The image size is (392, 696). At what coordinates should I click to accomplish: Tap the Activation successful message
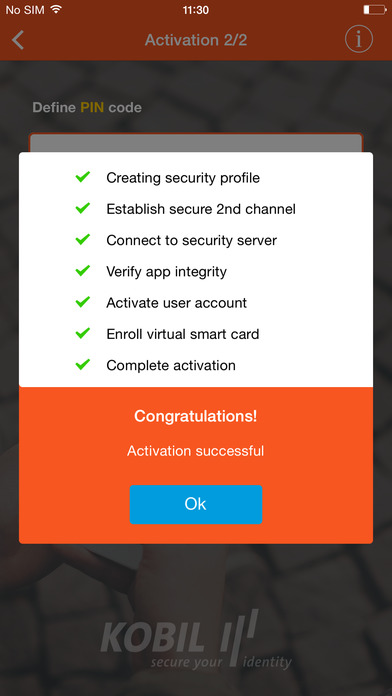tap(196, 451)
